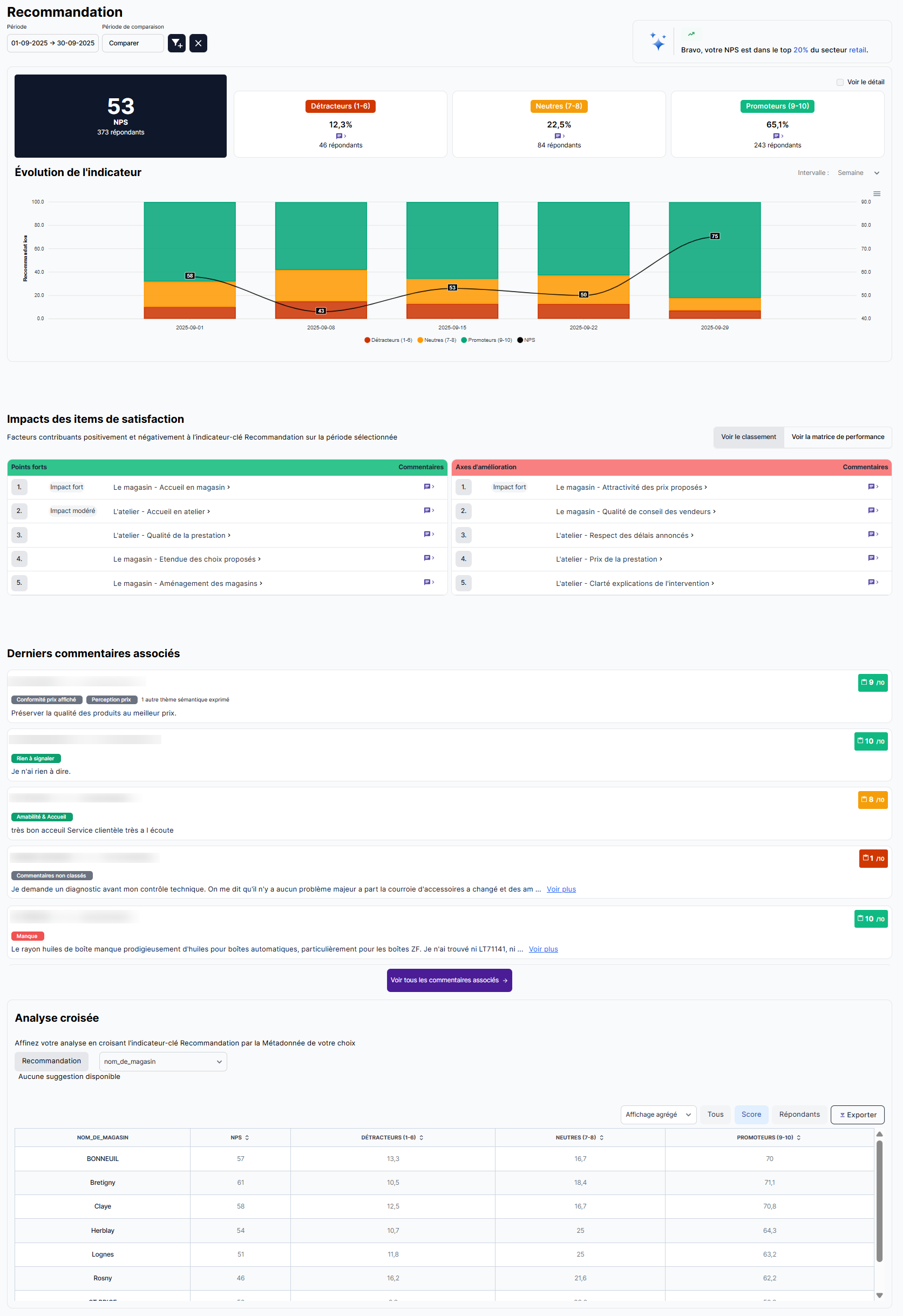Click the 01-09-2025 period date field
This screenshot has height=1316, width=903.
(53, 43)
